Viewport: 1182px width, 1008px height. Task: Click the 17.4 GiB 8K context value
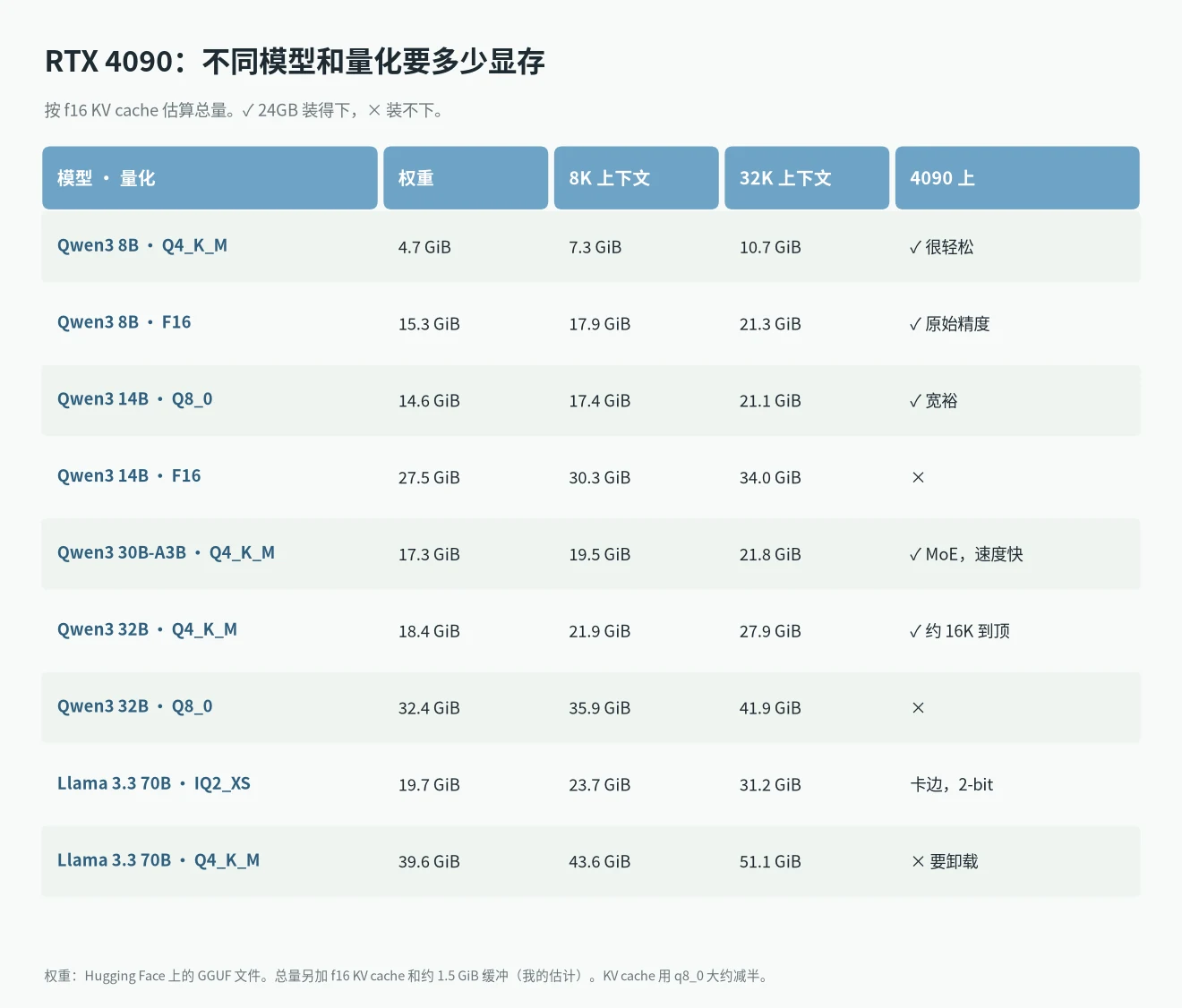click(x=600, y=401)
